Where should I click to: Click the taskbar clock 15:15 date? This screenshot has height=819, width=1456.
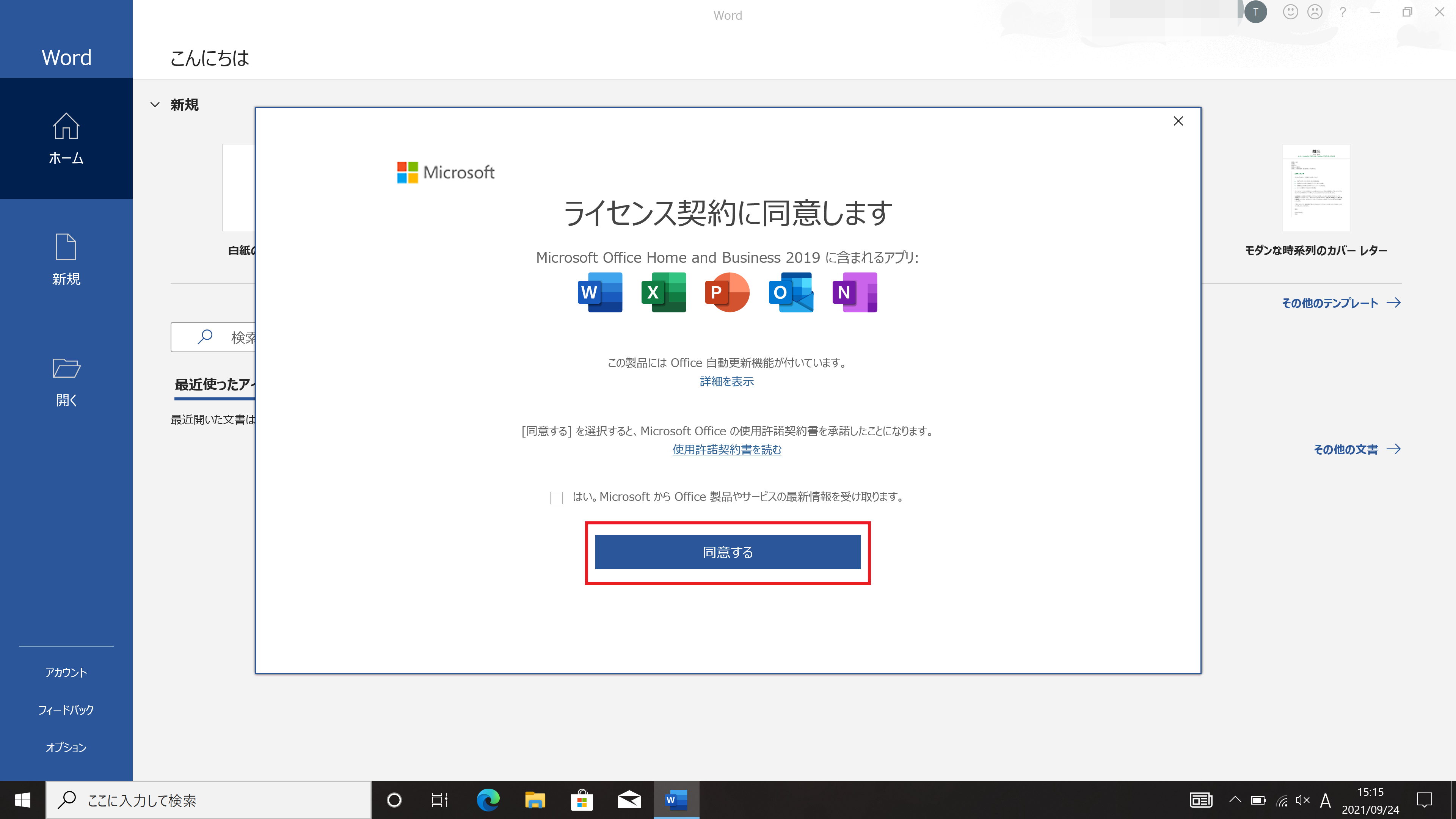[1371, 800]
